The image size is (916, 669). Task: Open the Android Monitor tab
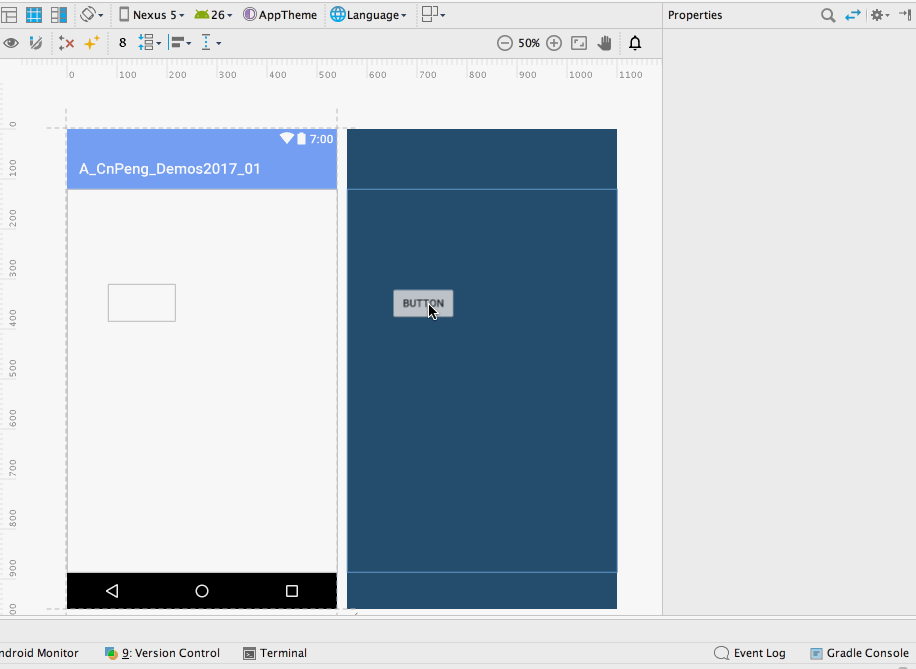[39, 653]
